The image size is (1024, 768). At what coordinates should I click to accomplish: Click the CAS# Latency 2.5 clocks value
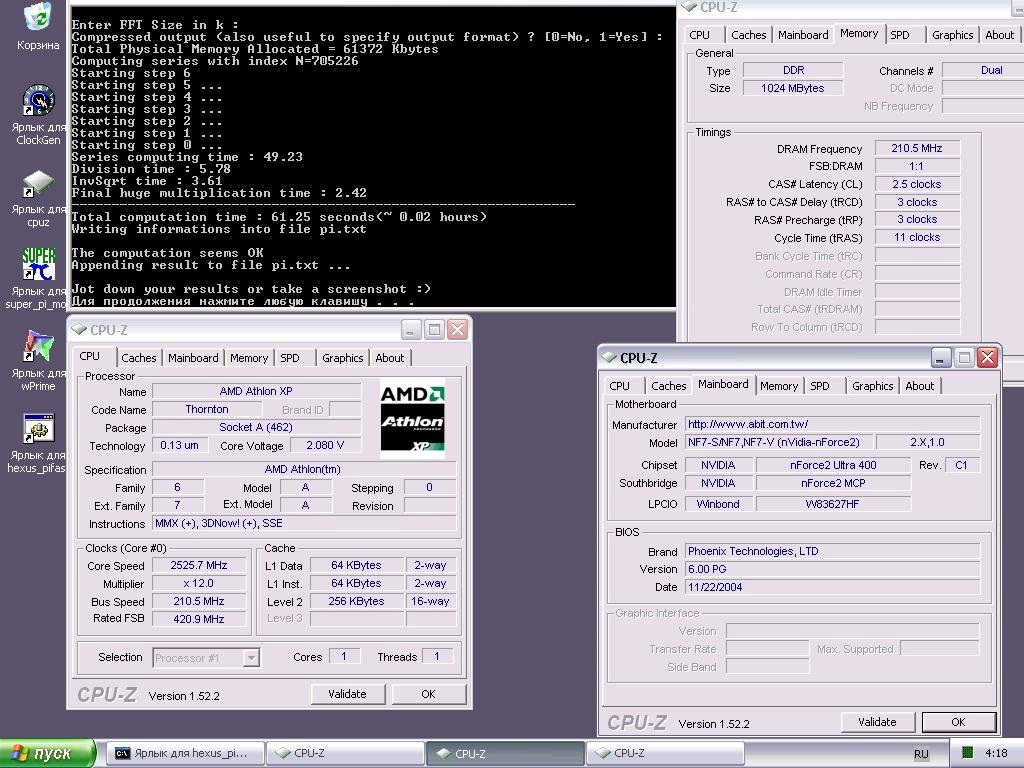917,184
